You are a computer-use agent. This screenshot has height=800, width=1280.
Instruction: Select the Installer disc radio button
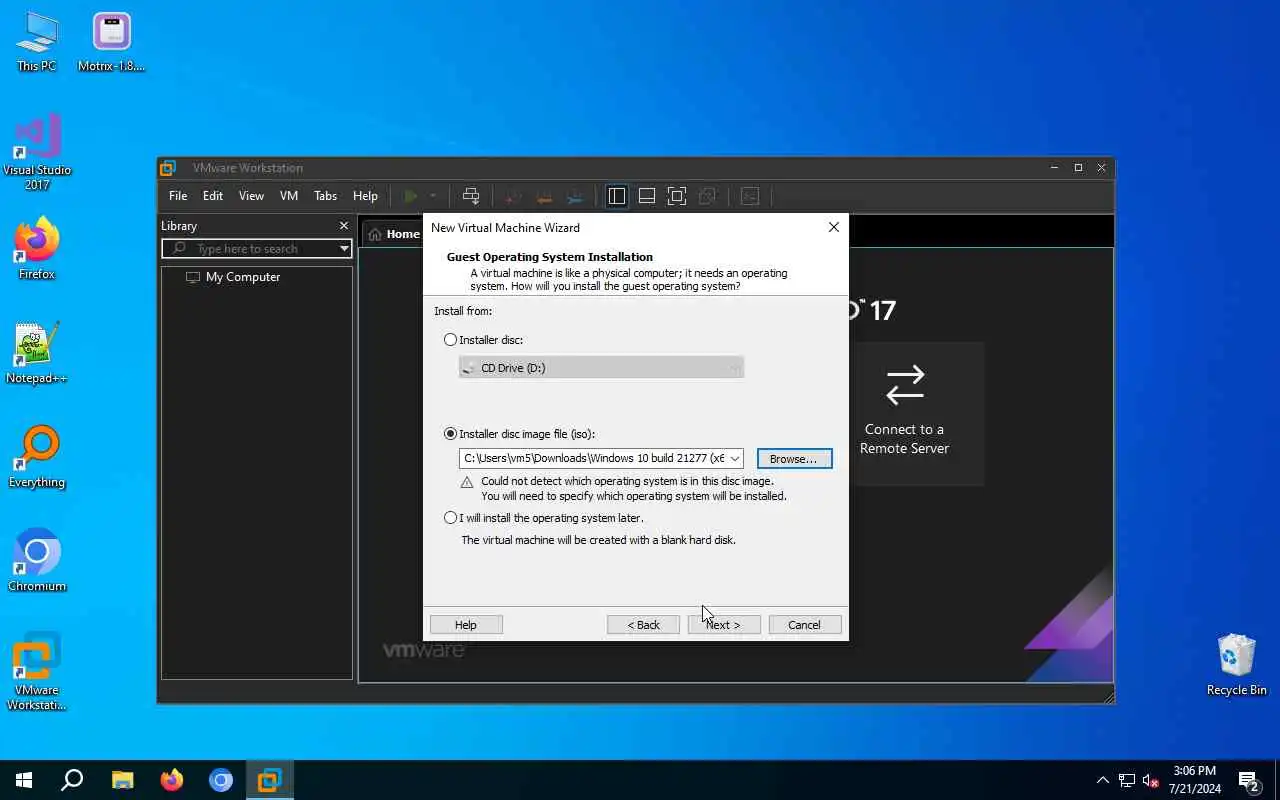click(451, 340)
